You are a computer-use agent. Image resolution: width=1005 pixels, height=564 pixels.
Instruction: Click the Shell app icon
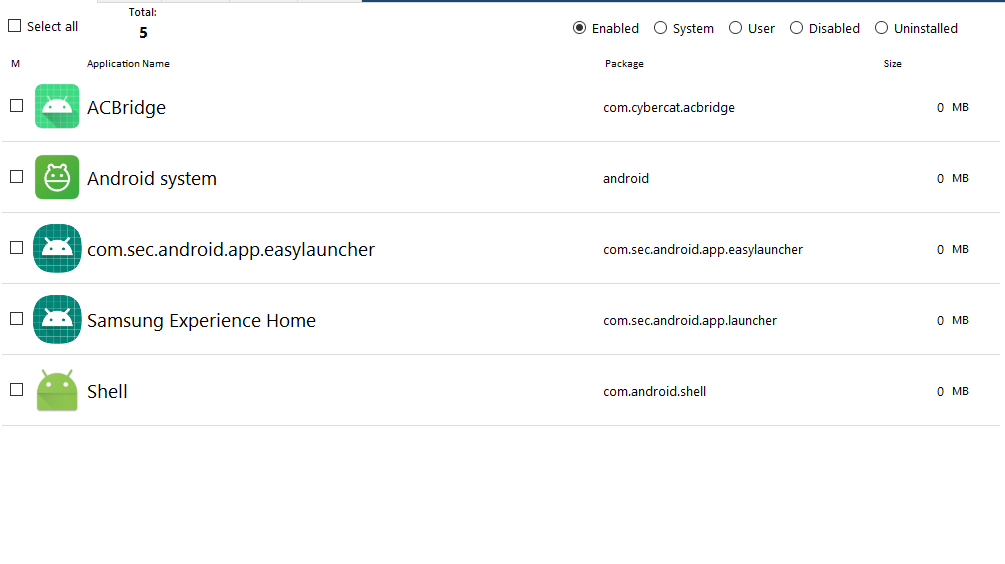[x=57, y=390]
